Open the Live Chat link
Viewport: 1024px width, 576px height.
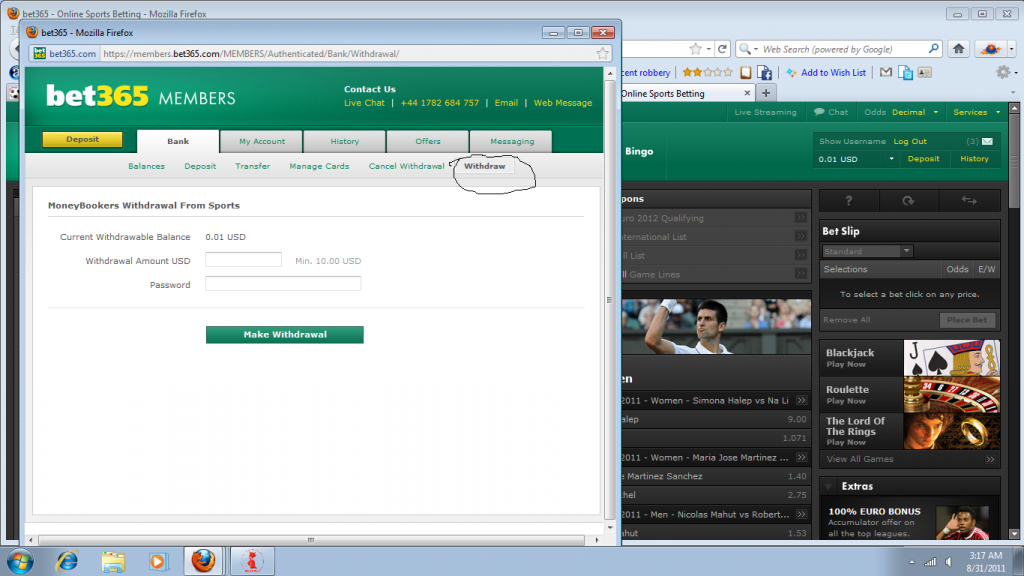[364, 103]
